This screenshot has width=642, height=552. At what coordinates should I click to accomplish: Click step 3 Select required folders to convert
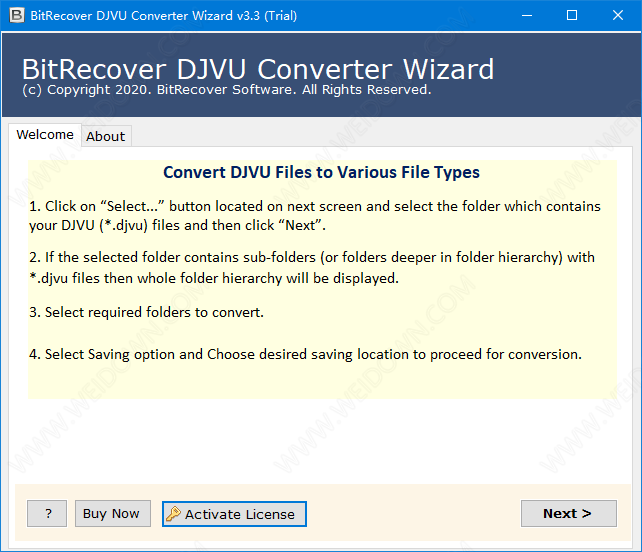(147, 312)
